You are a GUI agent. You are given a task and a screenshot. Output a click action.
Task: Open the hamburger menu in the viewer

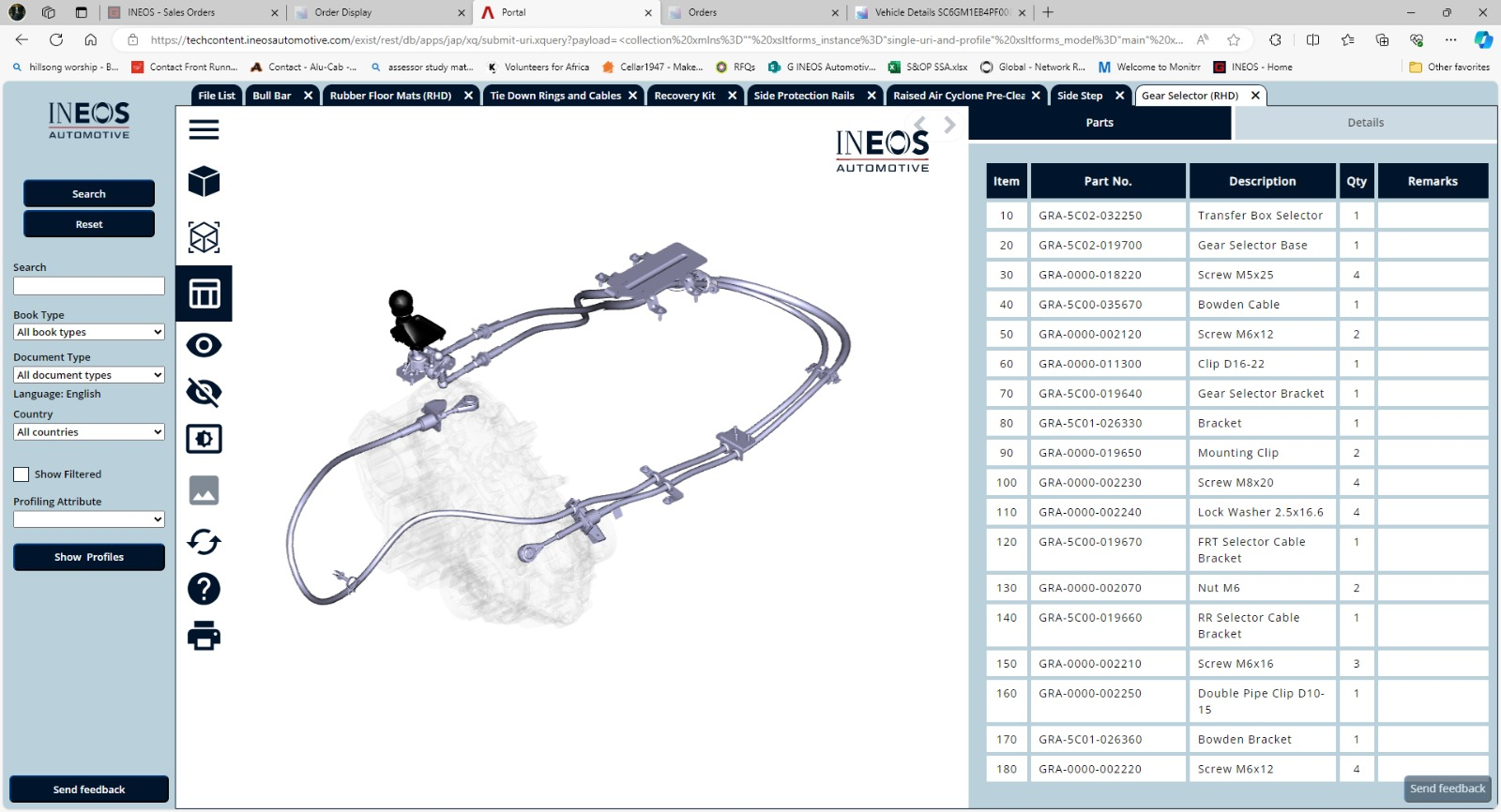pos(204,129)
